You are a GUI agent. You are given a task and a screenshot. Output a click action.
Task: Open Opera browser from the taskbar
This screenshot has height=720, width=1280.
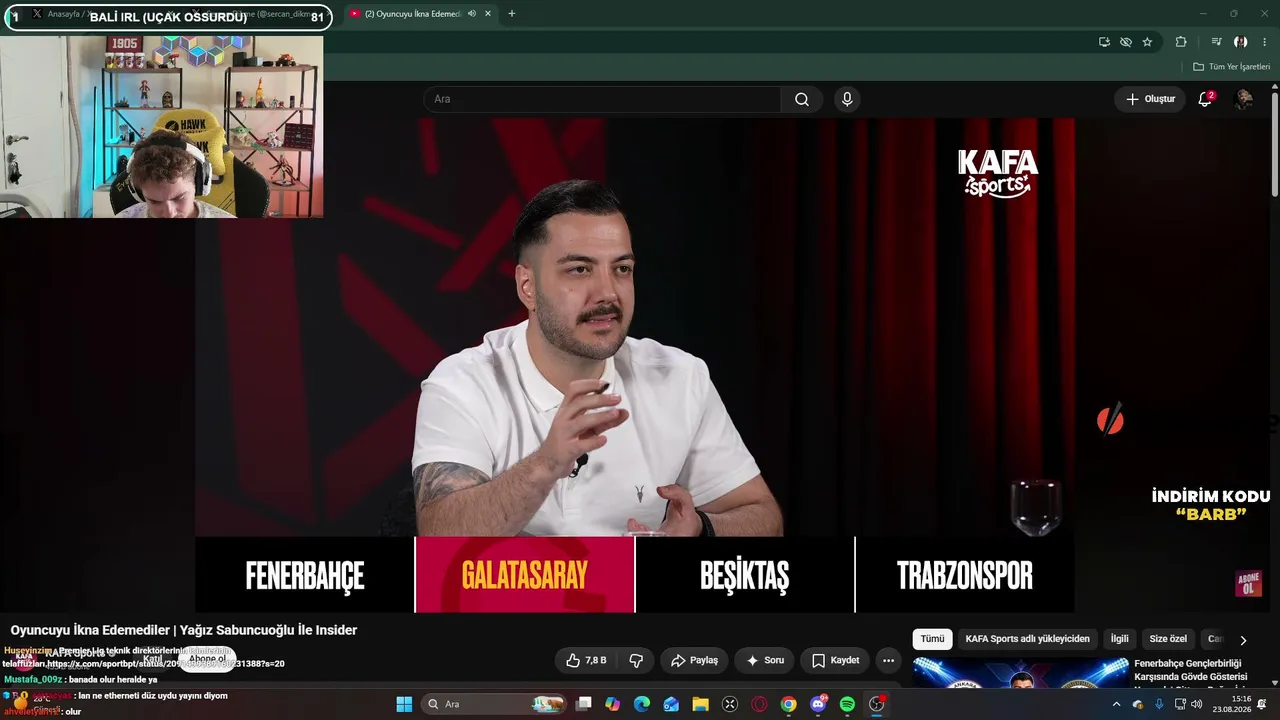tap(759, 704)
